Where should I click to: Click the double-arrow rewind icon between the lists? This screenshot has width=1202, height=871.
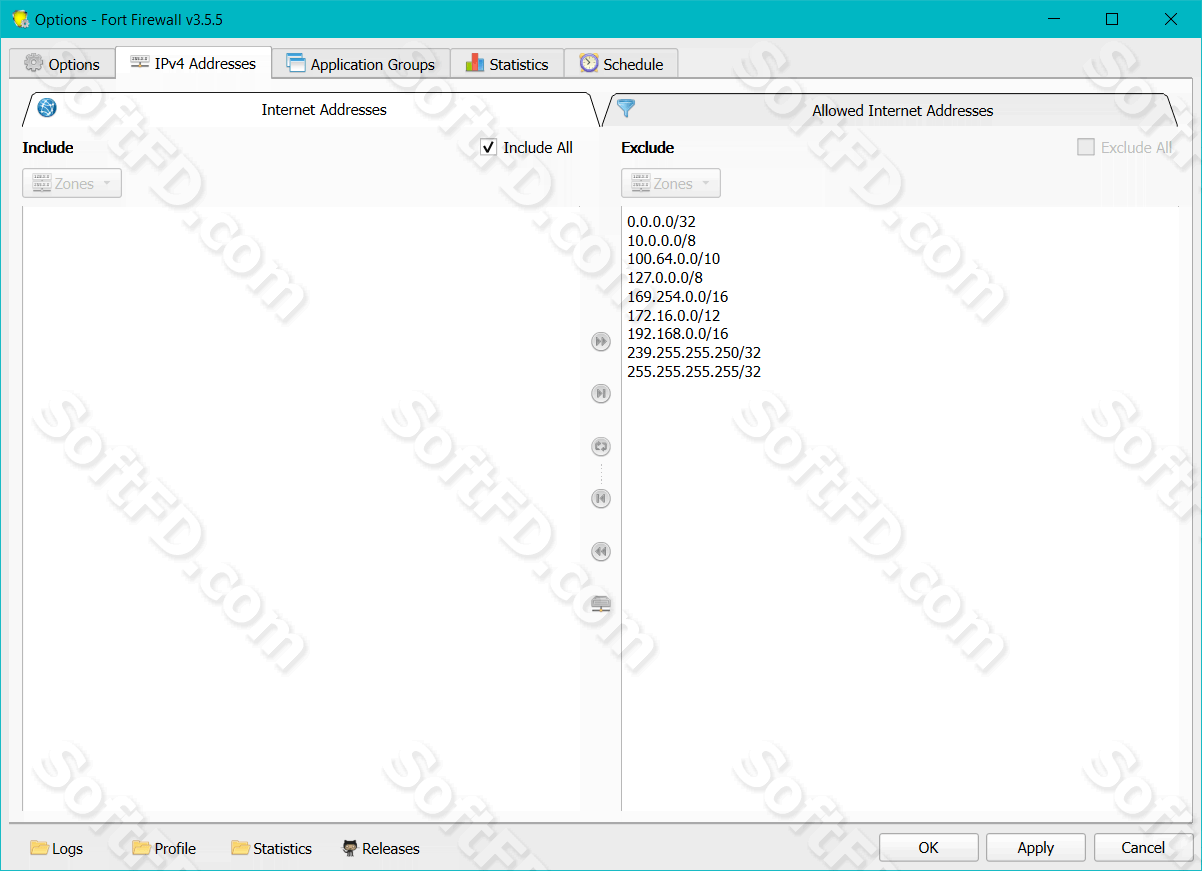[x=601, y=552]
